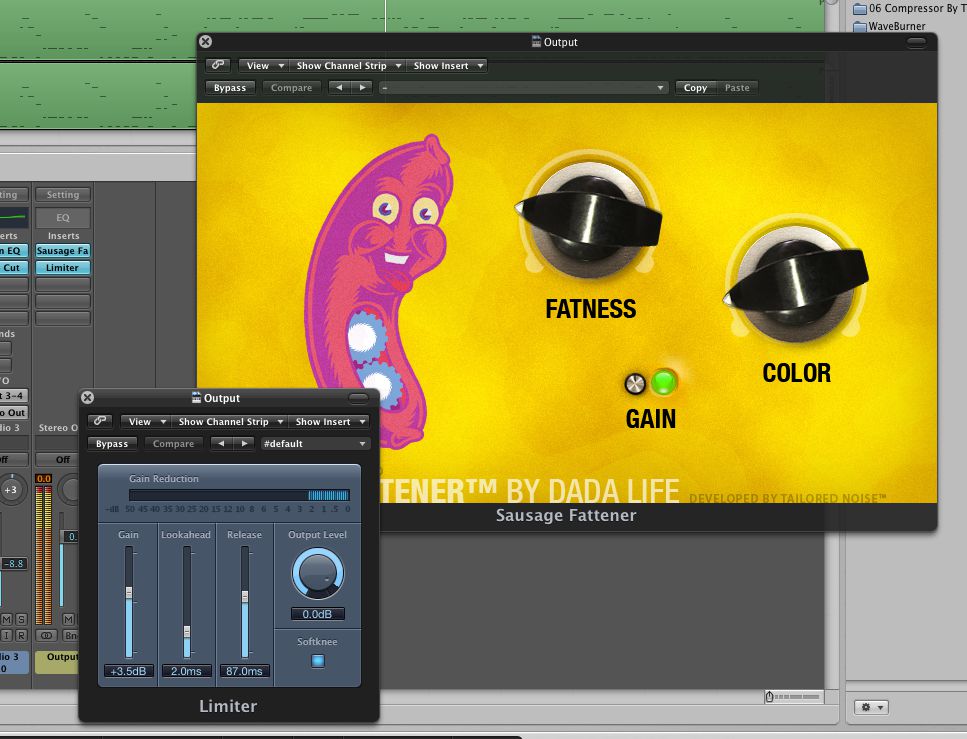Click the small gain knob beside green LED

point(635,384)
